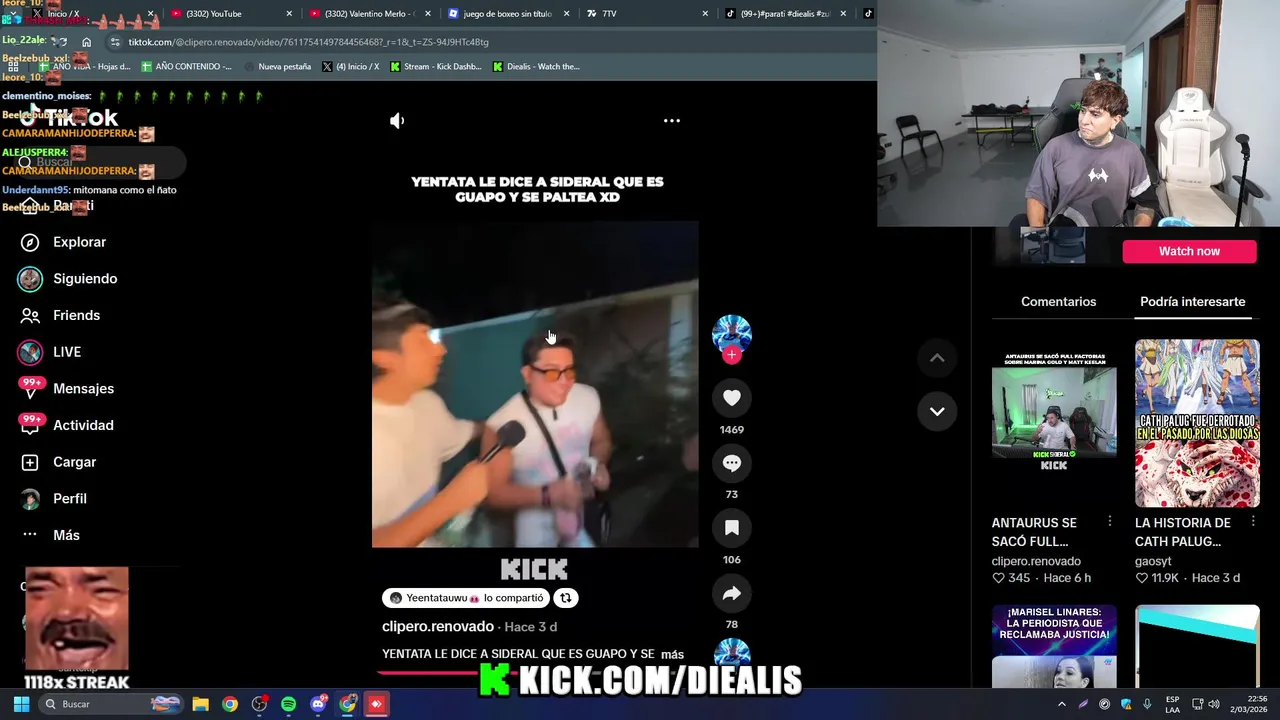
Task: Open the video three-dot options menu
Action: pos(672,121)
